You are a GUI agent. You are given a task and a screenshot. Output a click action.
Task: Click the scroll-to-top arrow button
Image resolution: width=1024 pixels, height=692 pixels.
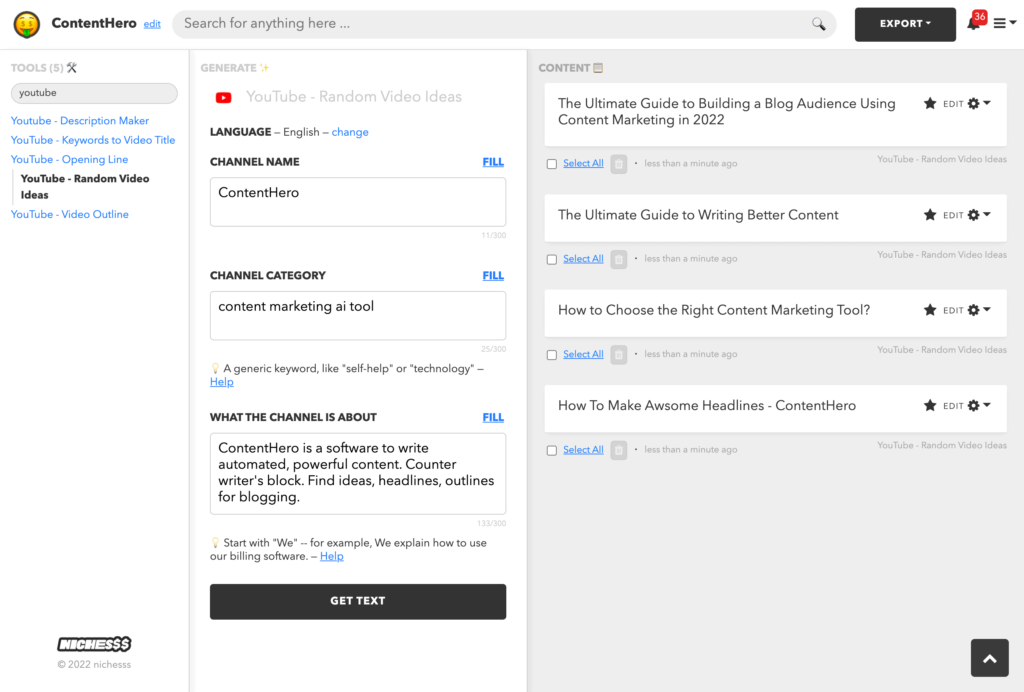click(x=989, y=658)
